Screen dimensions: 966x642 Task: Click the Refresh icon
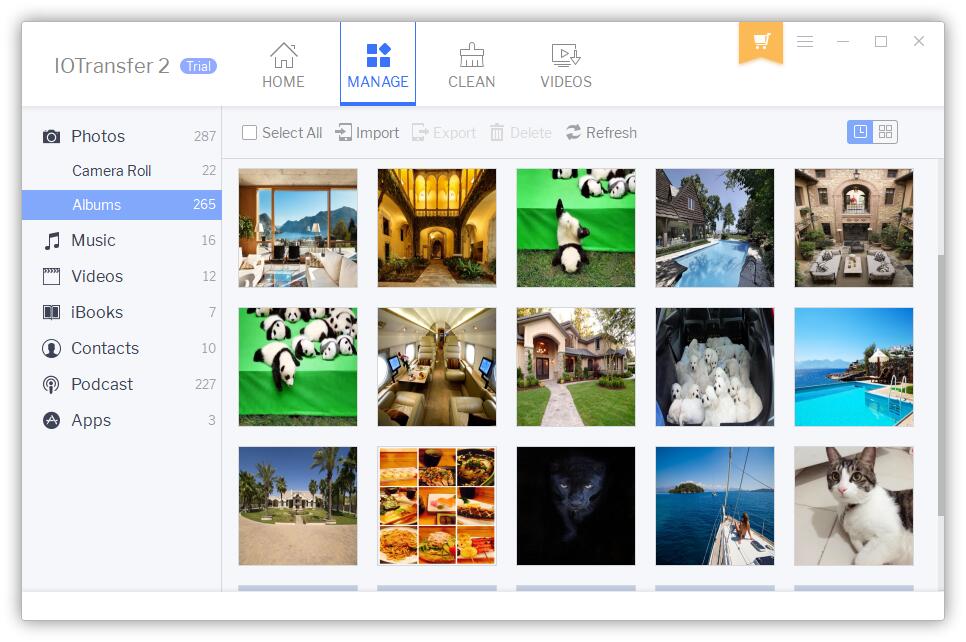[574, 133]
